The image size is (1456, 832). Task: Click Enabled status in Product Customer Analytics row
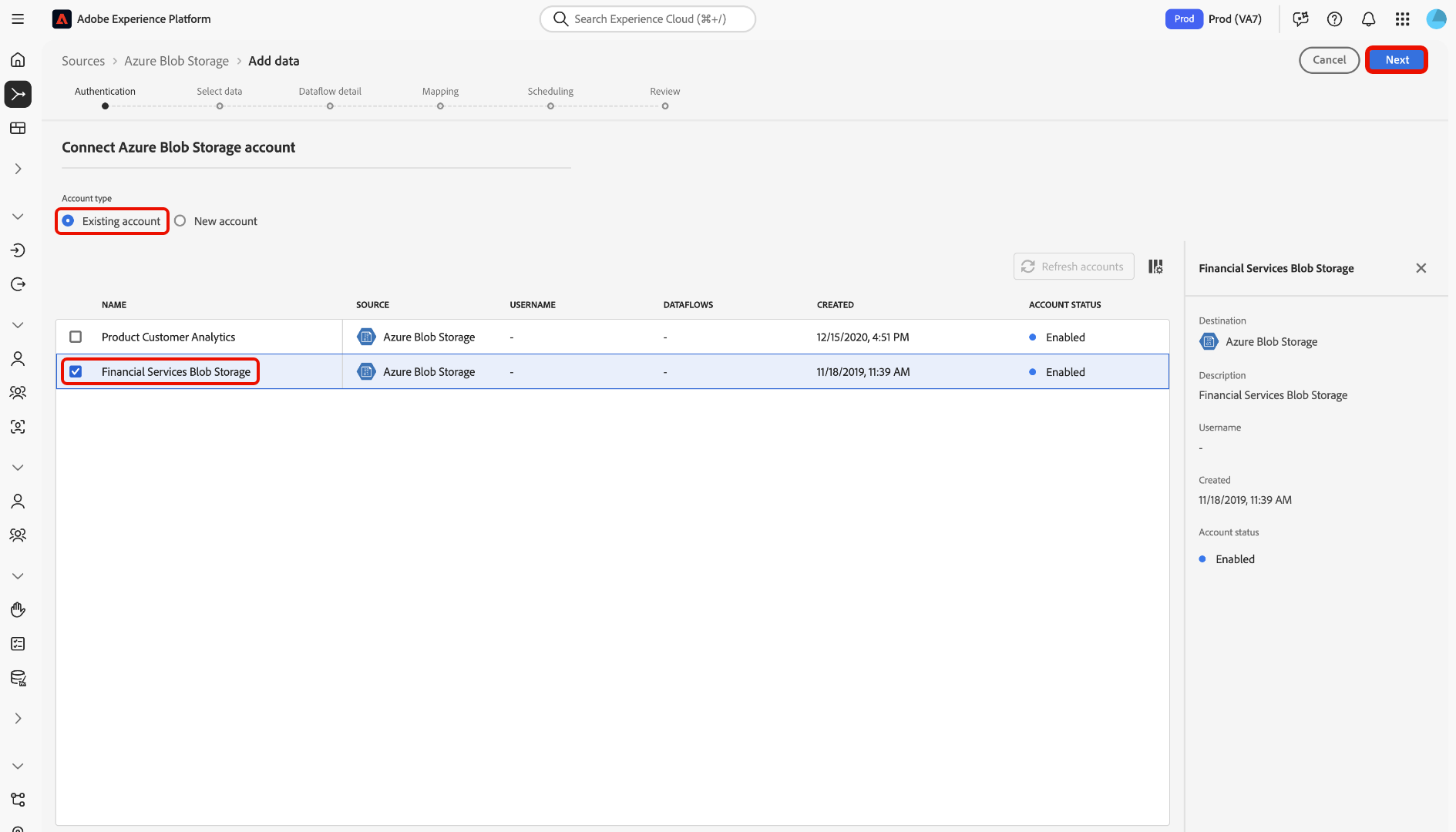[x=1065, y=337]
